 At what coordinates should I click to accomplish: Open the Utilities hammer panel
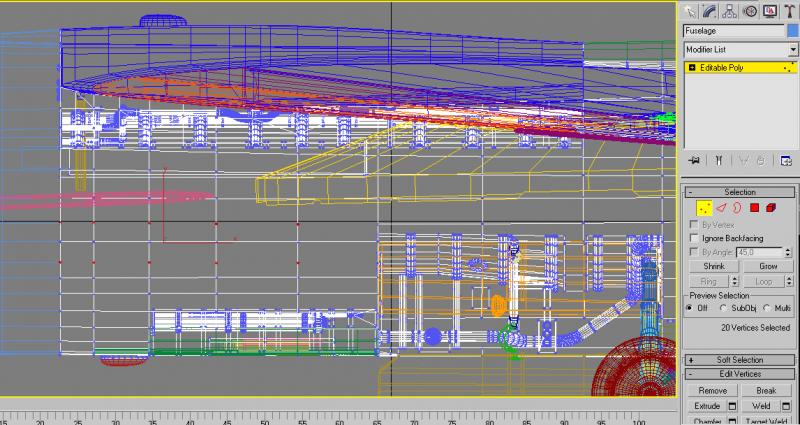[790, 11]
